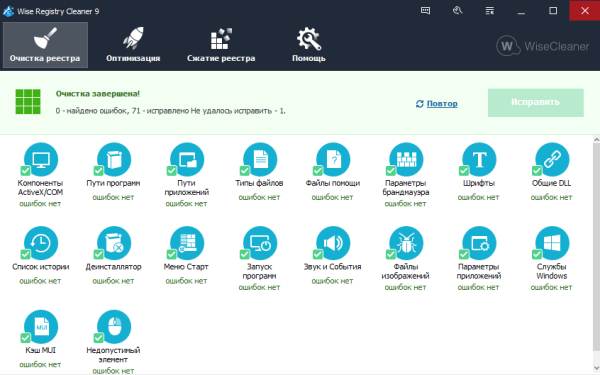Image resolution: width=600 pixels, height=375 pixels.
Task: Click 'ошибок нет' under Список истории
Action: [x=40, y=281]
